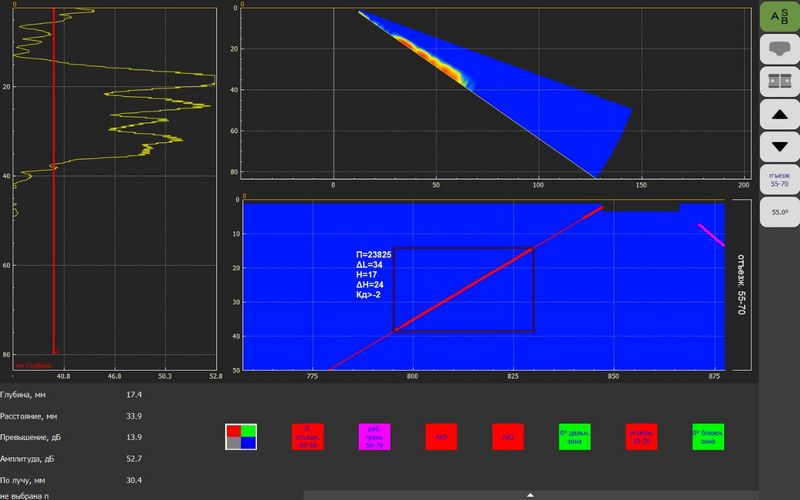Select the red АК2 channel tile

pyautogui.click(x=507, y=437)
